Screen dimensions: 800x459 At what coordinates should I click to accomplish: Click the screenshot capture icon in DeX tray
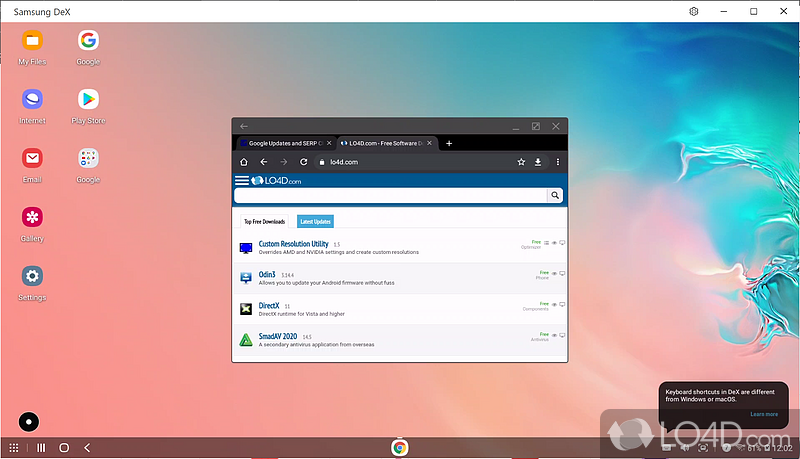point(703,448)
